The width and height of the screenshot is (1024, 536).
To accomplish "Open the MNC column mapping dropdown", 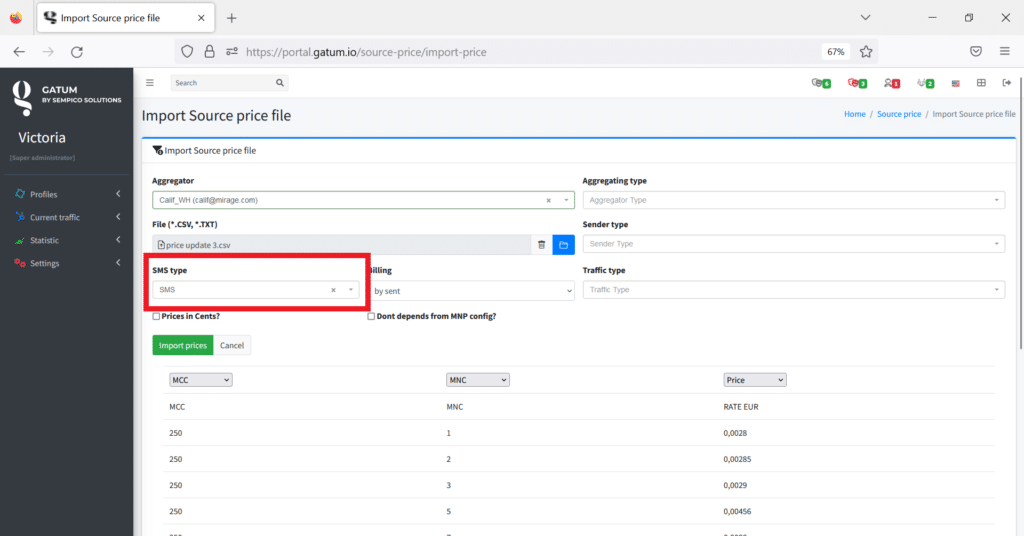I will click(x=477, y=380).
